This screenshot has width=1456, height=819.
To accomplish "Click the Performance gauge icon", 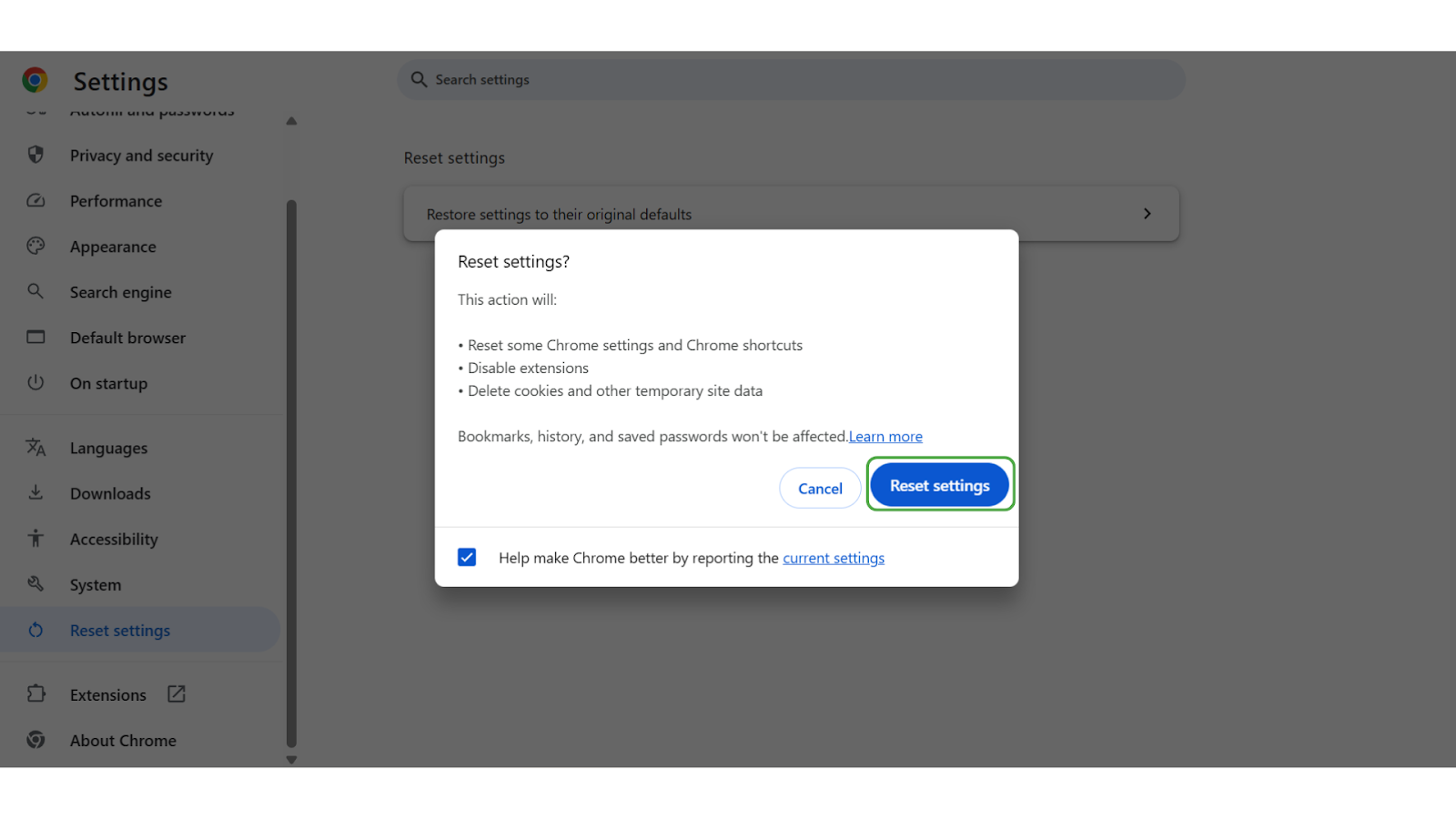I will (35, 200).
